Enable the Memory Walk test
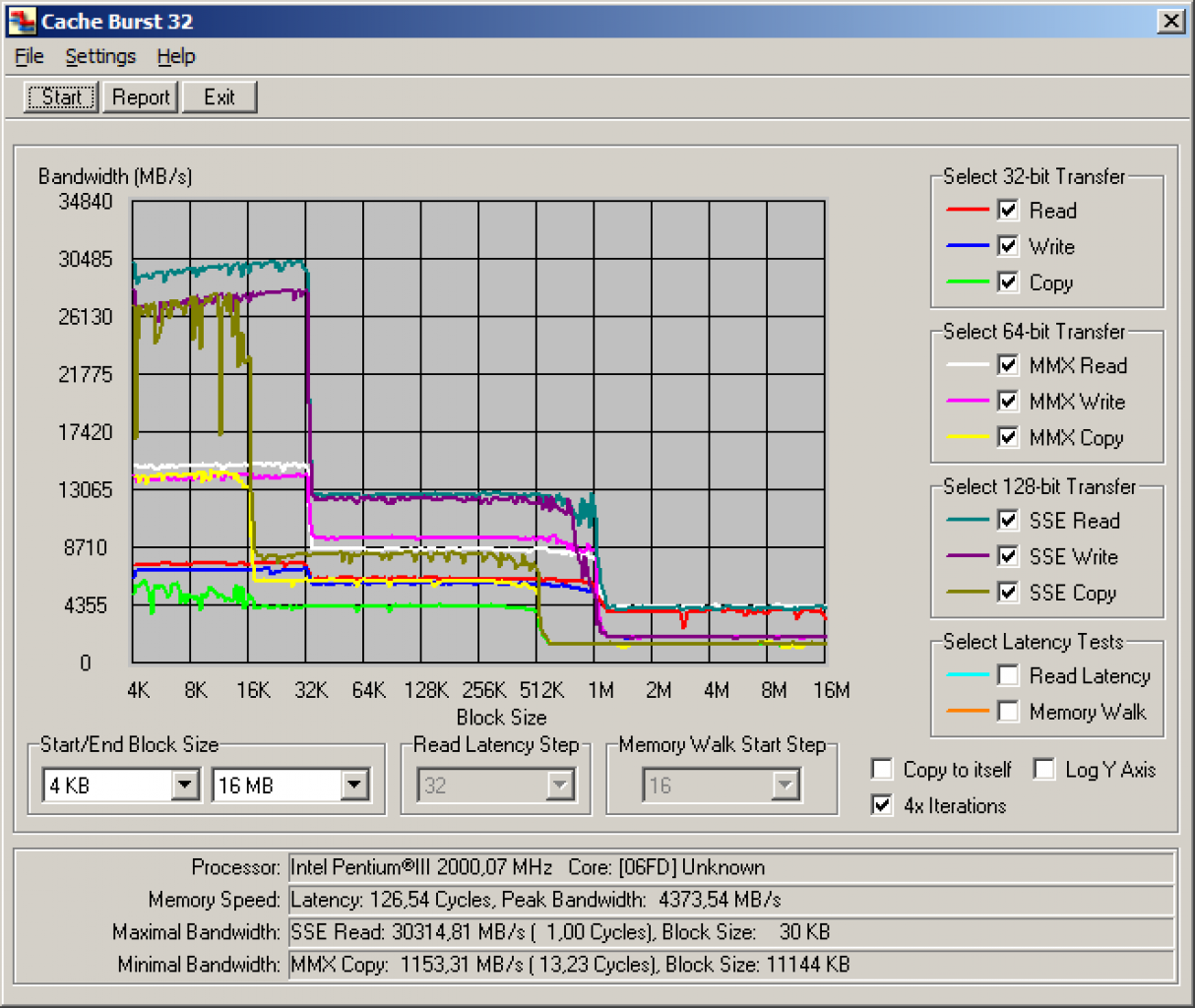 pos(1008,711)
